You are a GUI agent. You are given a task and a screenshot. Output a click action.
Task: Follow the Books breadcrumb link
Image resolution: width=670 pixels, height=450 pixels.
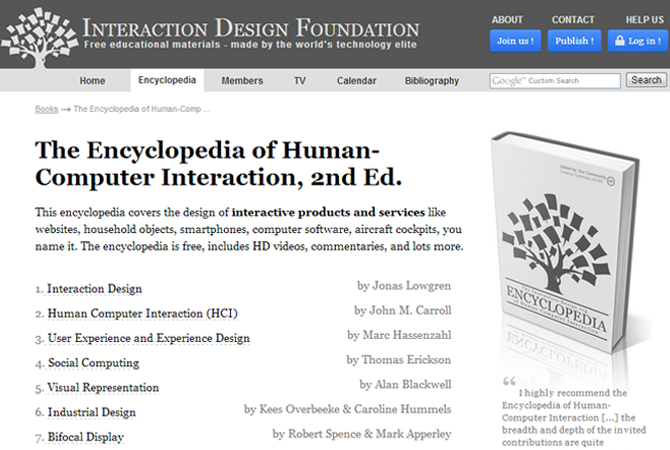point(46,109)
